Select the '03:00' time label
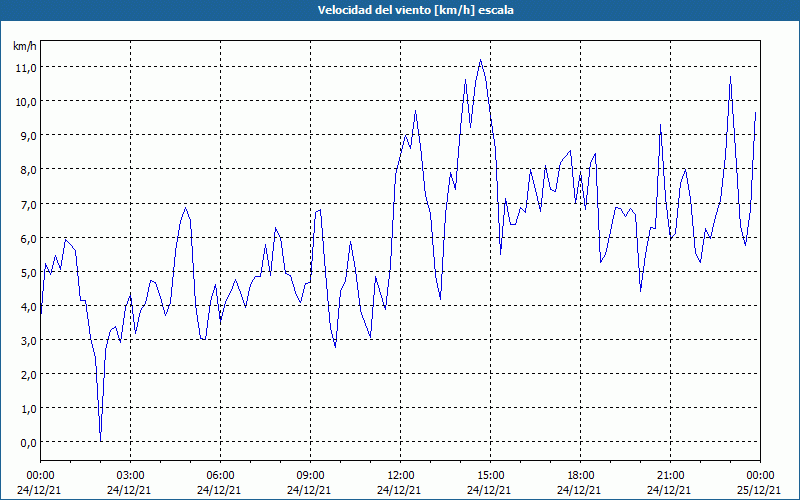This screenshot has height=500, width=800. point(131,476)
